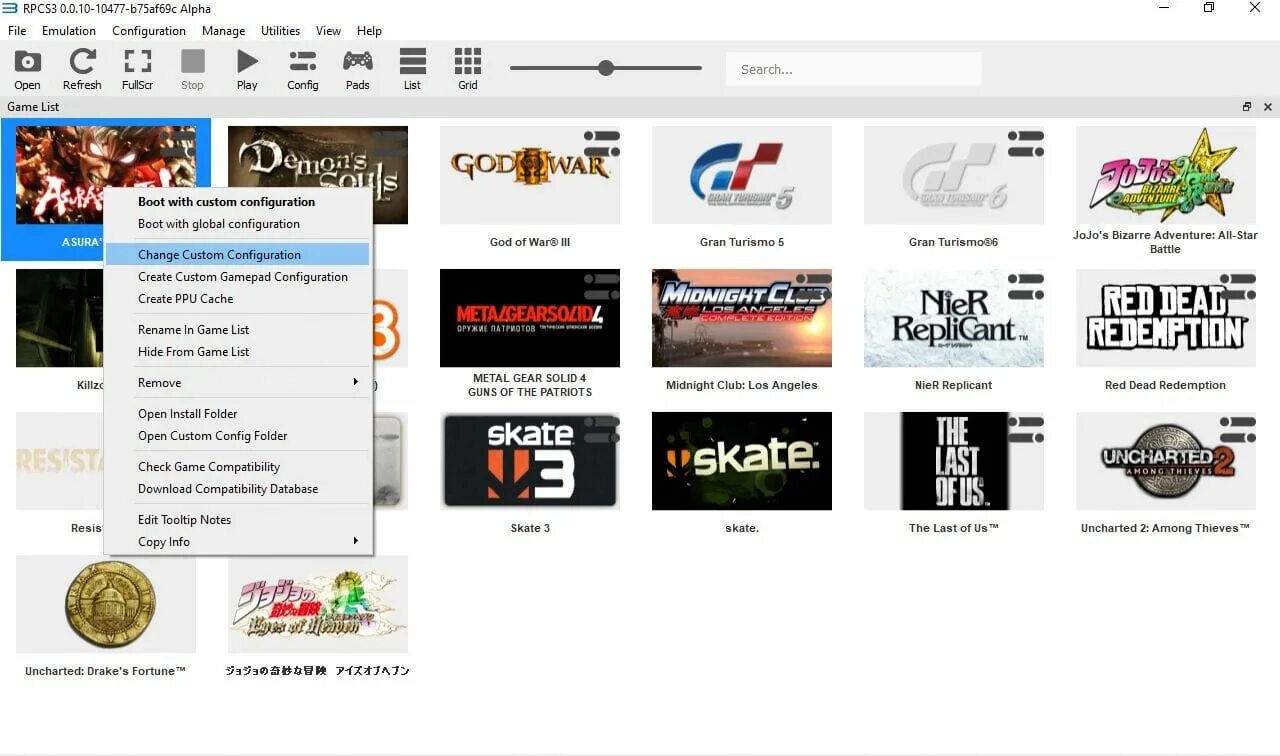Select JoJo's All-Star Battle thumbnail
This screenshot has width=1280, height=756.
point(1166,175)
